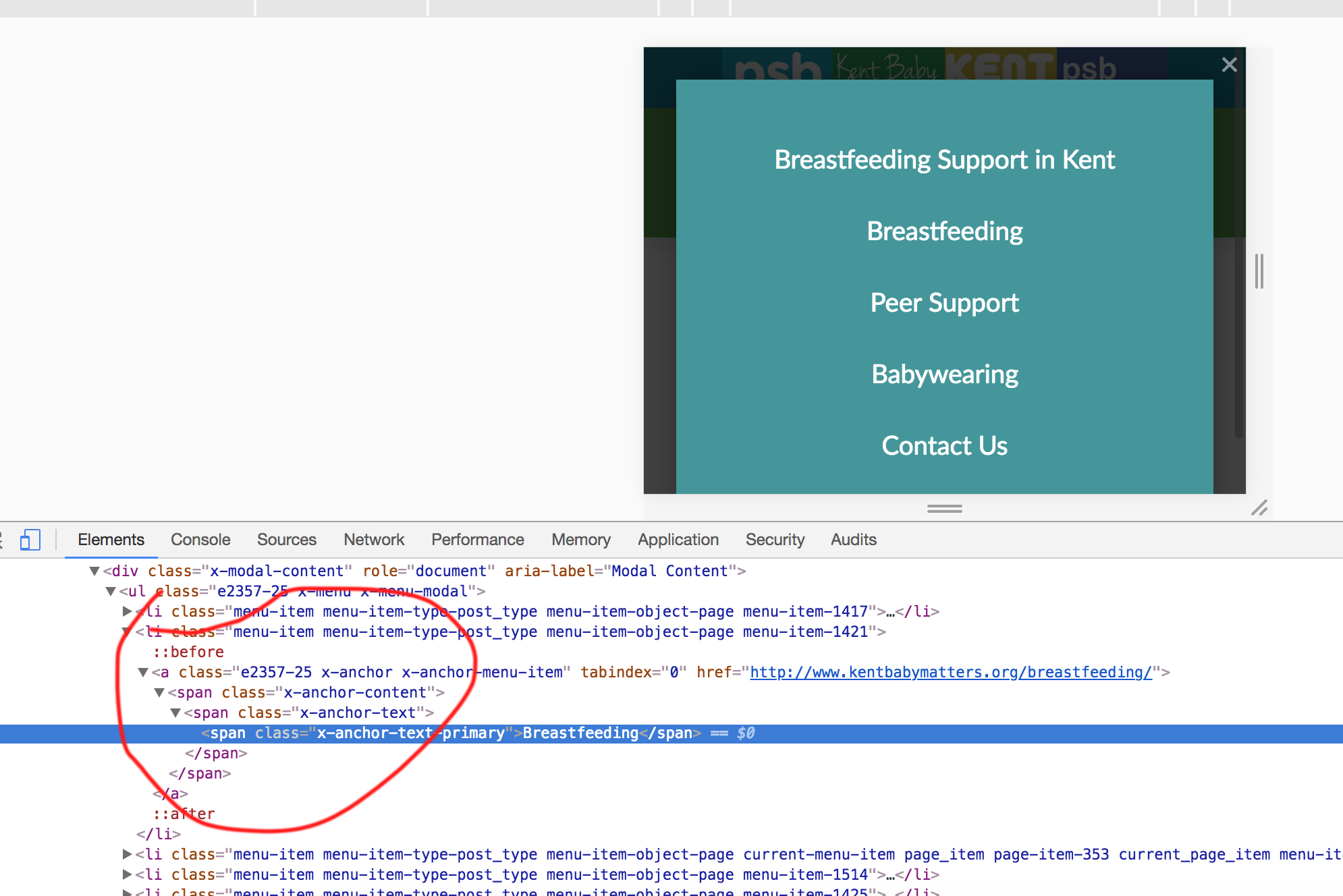Click the diagonal corner resize handle
The image size is (1343, 896).
coord(1259,508)
